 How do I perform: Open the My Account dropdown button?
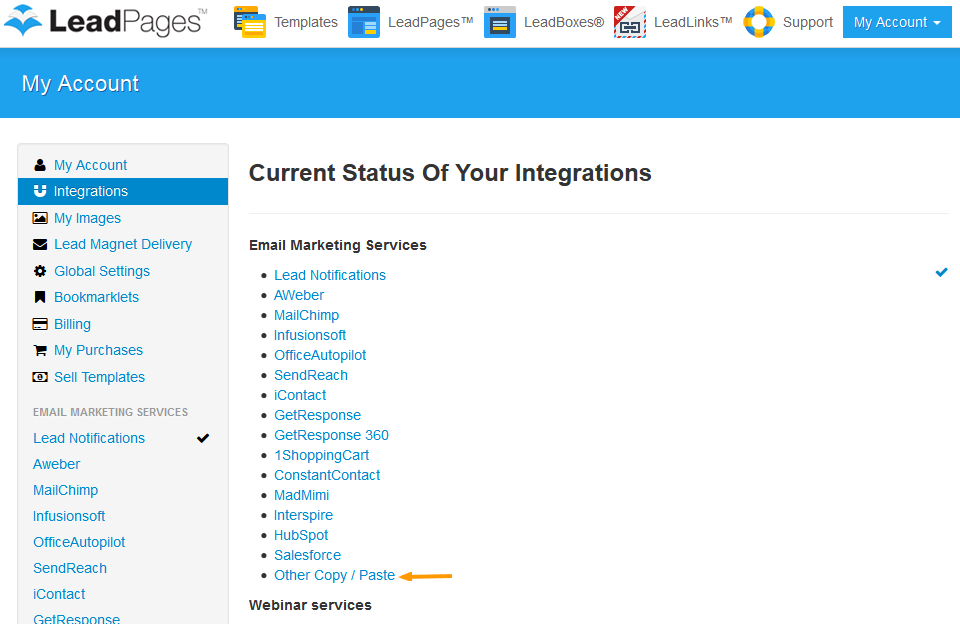point(897,22)
